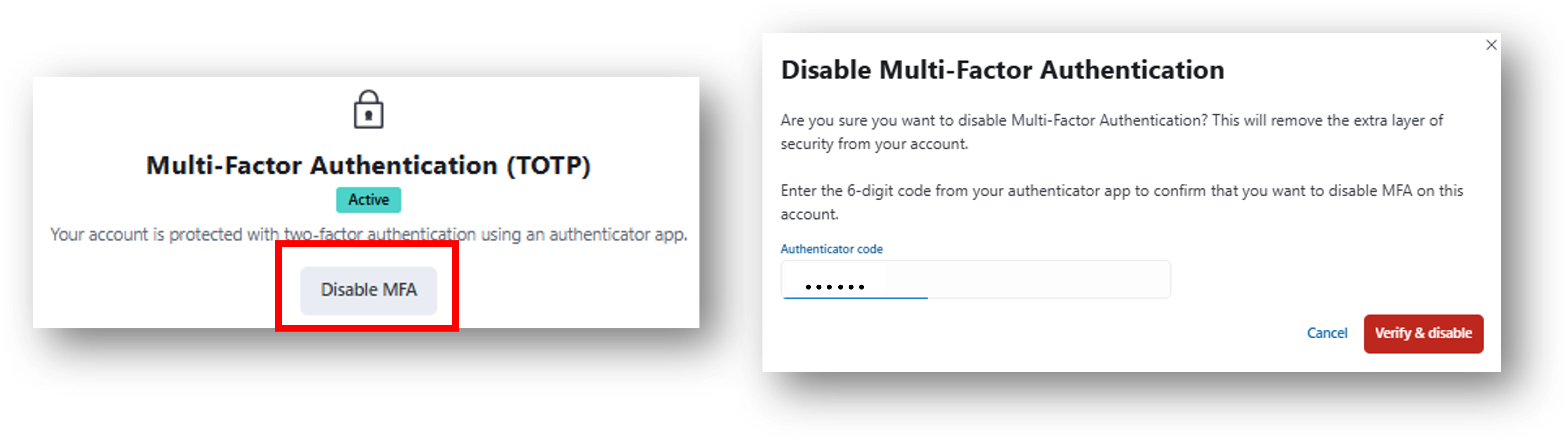Click the masked dots in the code field
This screenshot has width=1568, height=439.
[834, 287]
